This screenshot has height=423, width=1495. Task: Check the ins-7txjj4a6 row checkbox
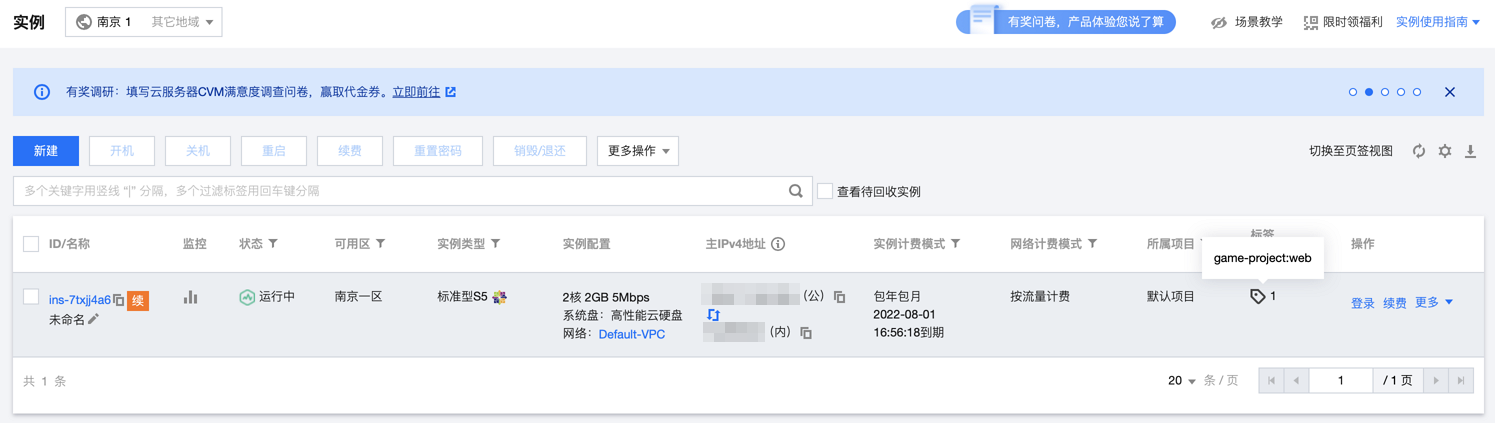click(x=31, y=297)
